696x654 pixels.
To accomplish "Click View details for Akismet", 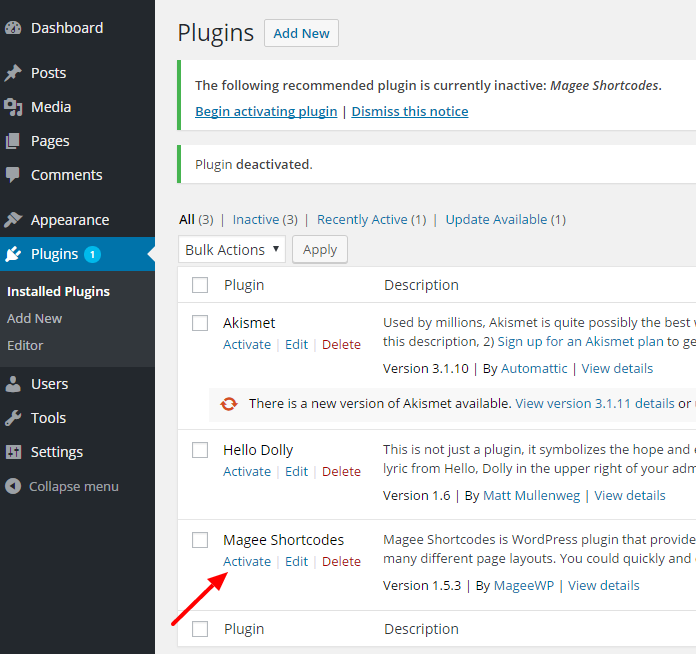I will pyautogui.click(x=617, y=369).
